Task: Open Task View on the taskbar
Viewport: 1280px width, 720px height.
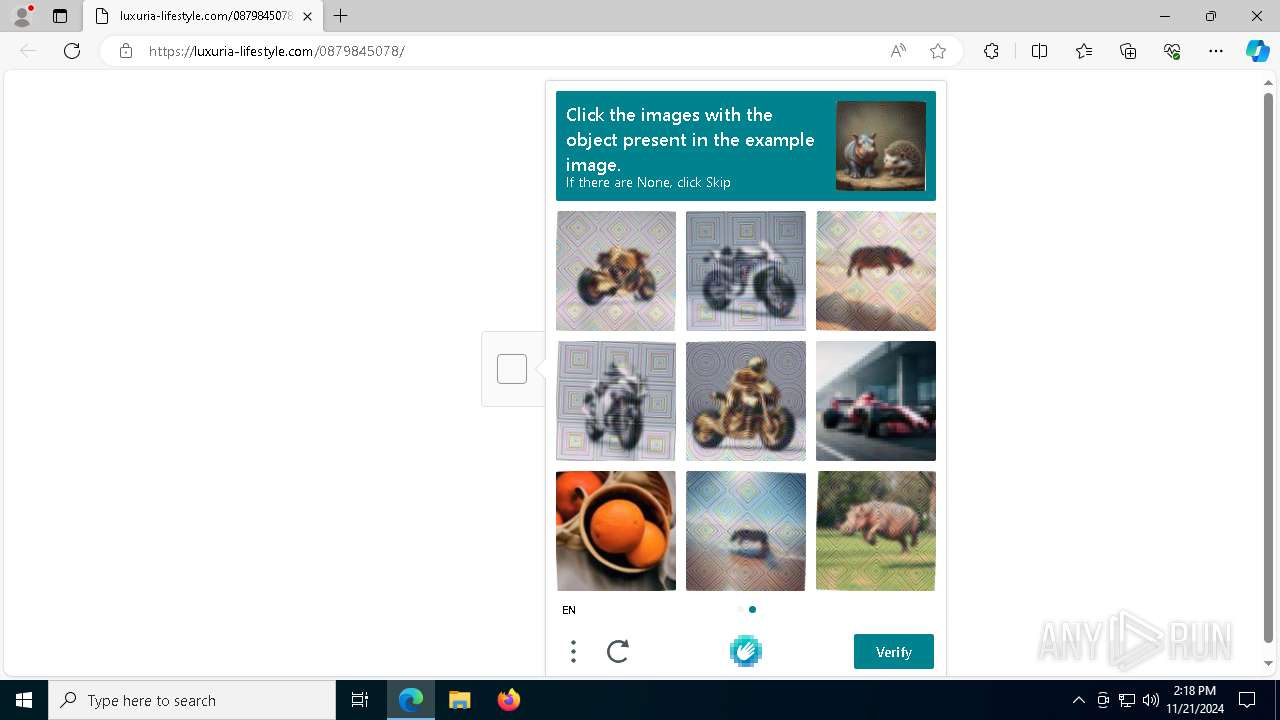Action: [x=360, y=700]
